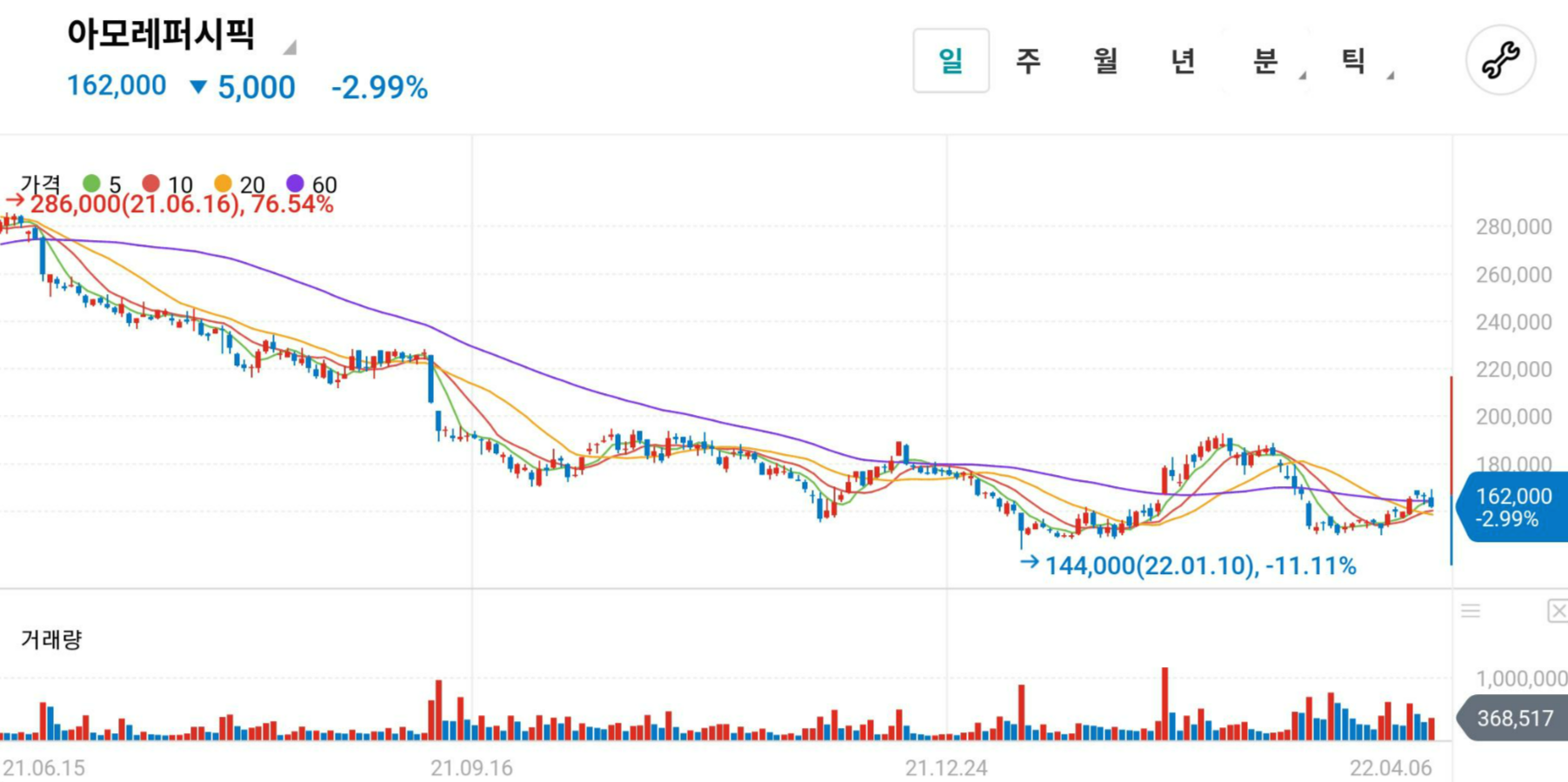Screen dimensions: 1568x782
Task: Click the 22.04.06 date axis label
Action: [x=1391, y=768]
